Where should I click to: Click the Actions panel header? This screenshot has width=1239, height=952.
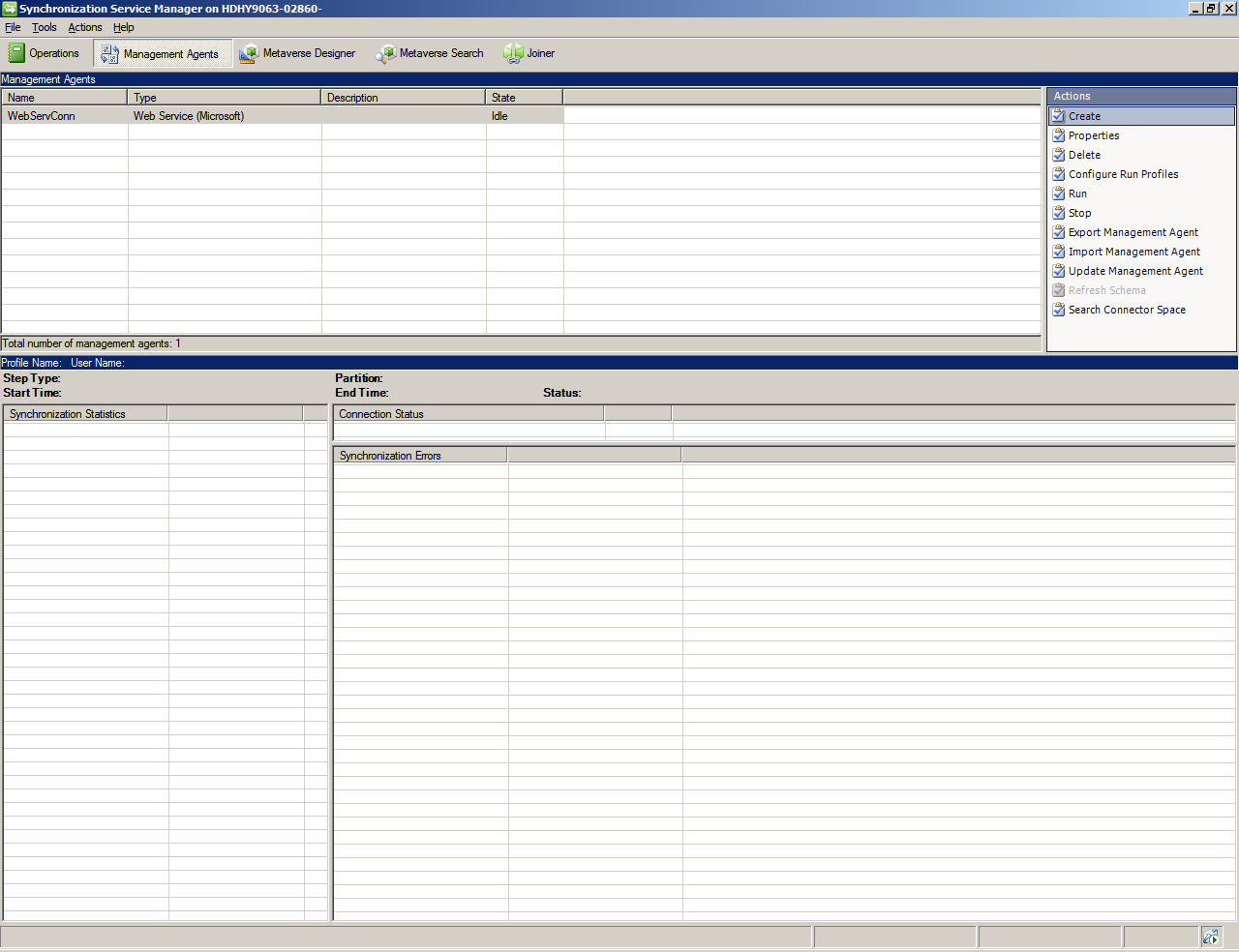pyautogui.click(x=1141, y=96)
